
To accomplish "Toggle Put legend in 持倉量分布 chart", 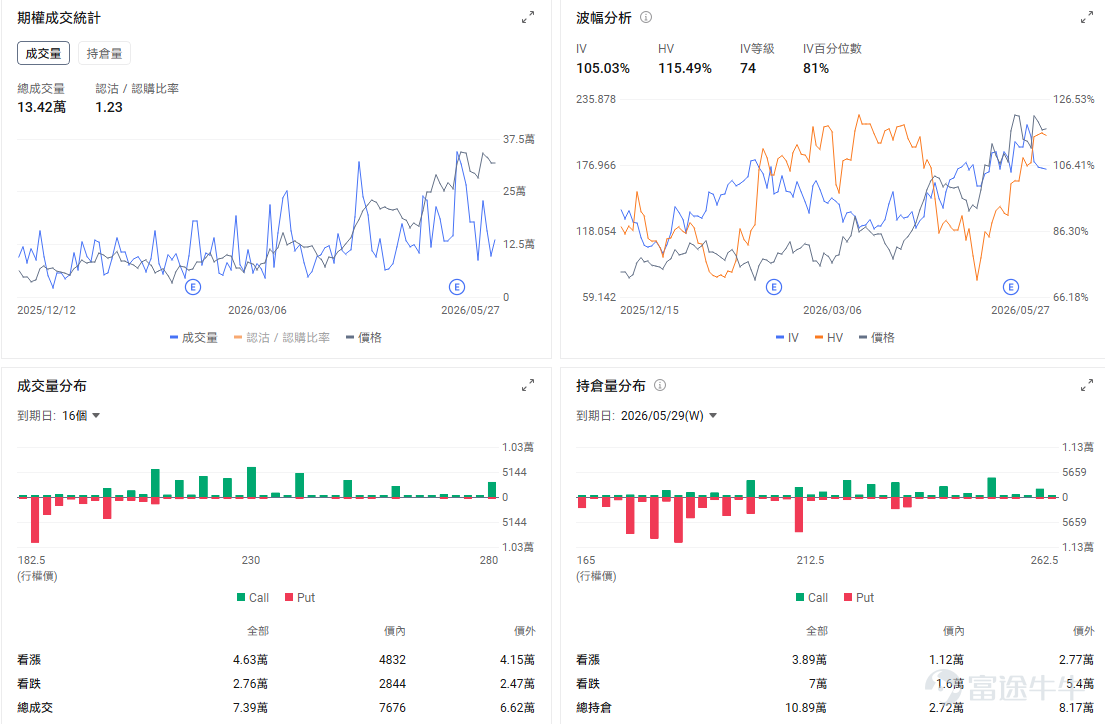I will (x=858, y=598).
